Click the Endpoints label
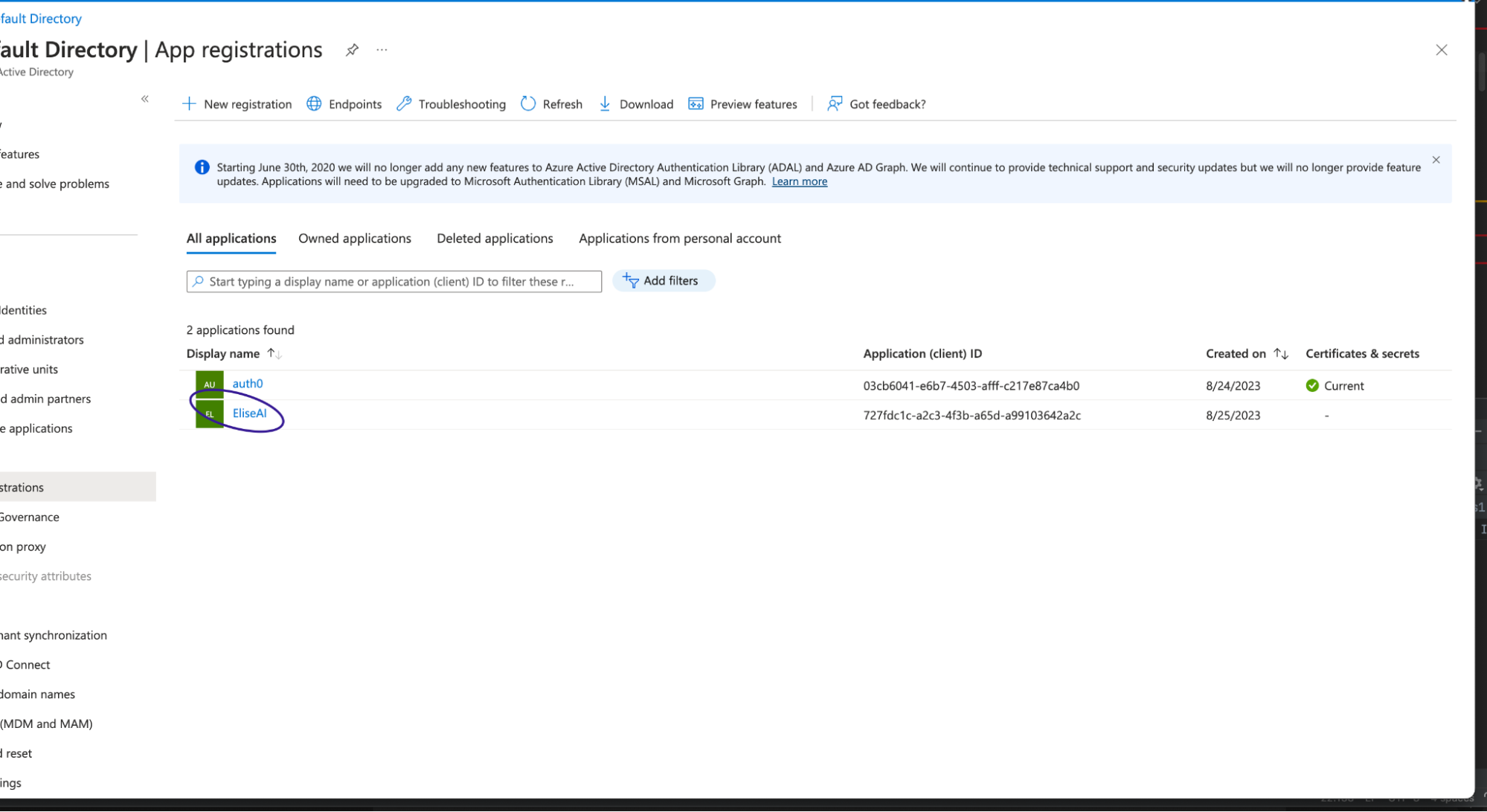Viewport: 1487px width, 812px height. (355, 104)
